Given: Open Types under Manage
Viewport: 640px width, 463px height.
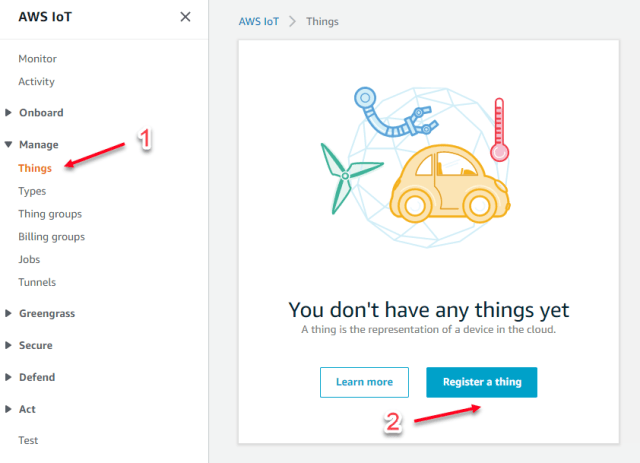Looking at the screenshot, I should point(32,191).
